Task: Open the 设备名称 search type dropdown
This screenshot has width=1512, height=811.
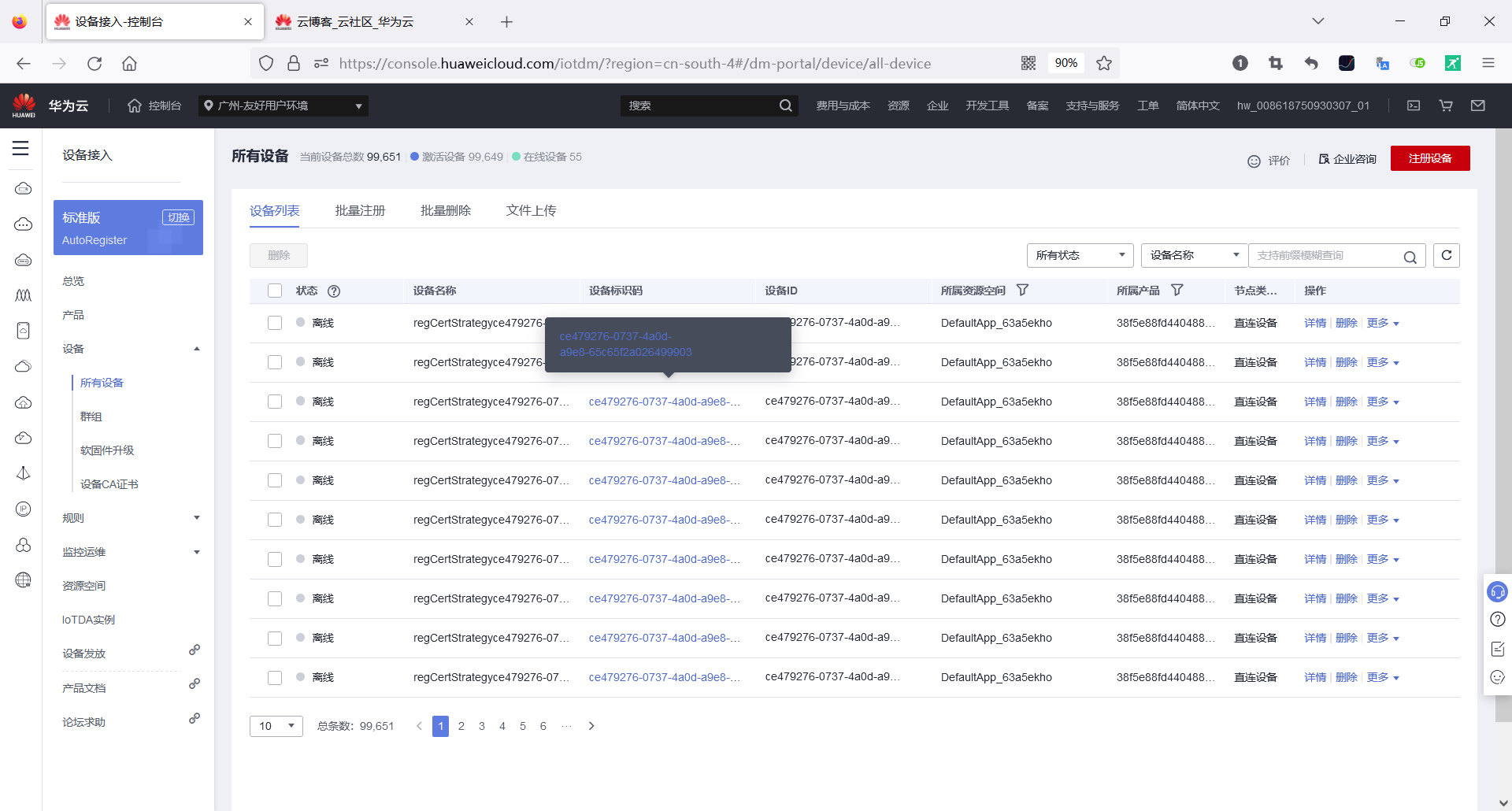Action: pyautogui.click(x=1194, y=255)
